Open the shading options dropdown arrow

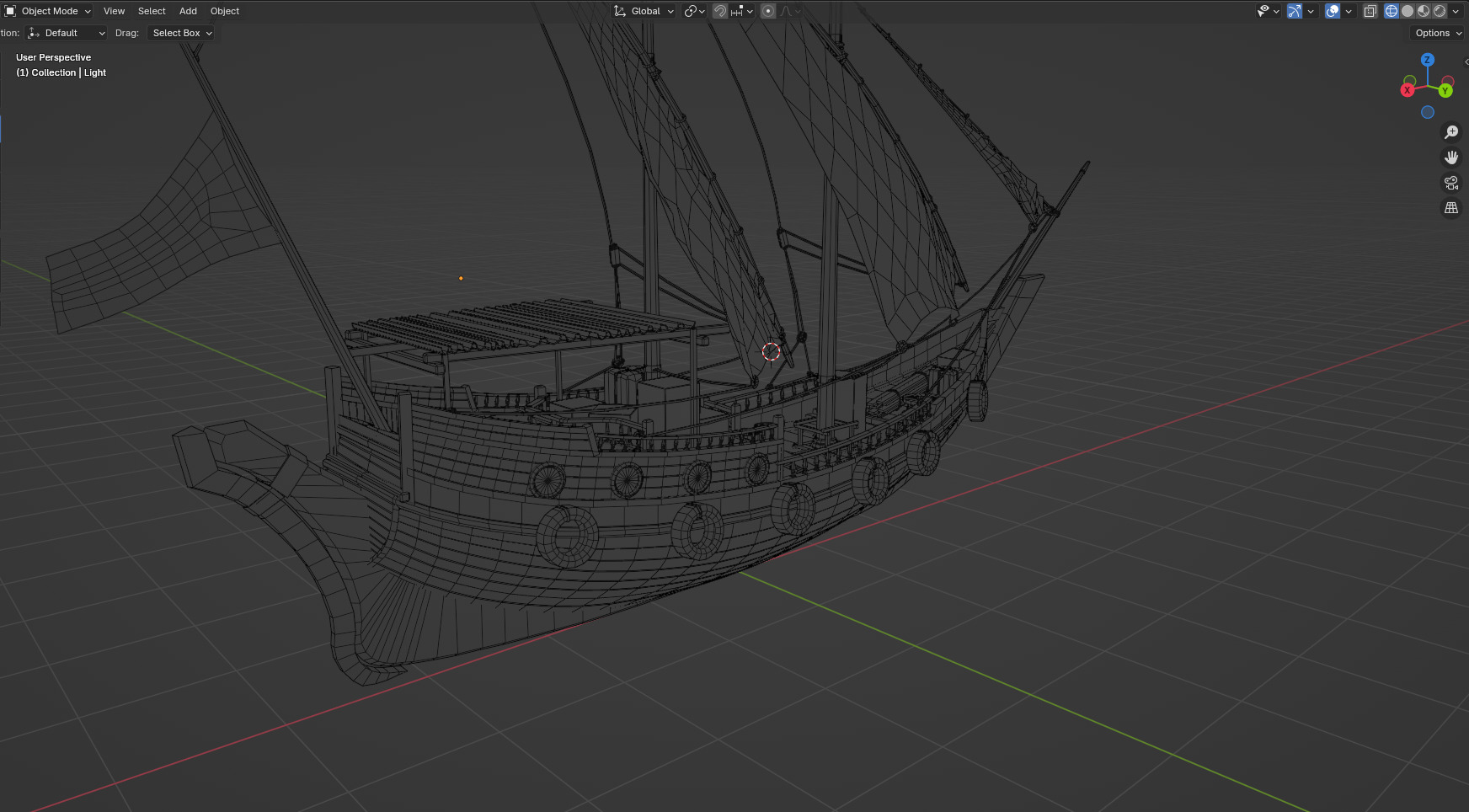1456,11
